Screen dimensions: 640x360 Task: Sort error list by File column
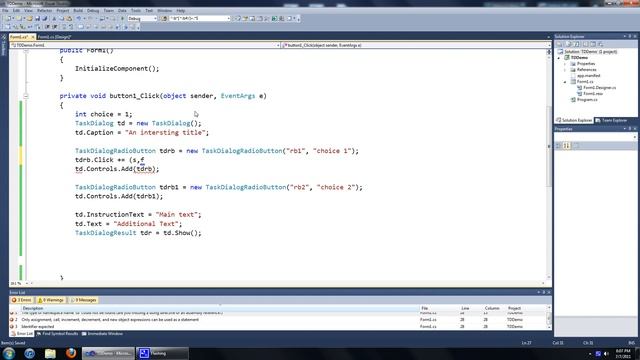coord(439,308)
